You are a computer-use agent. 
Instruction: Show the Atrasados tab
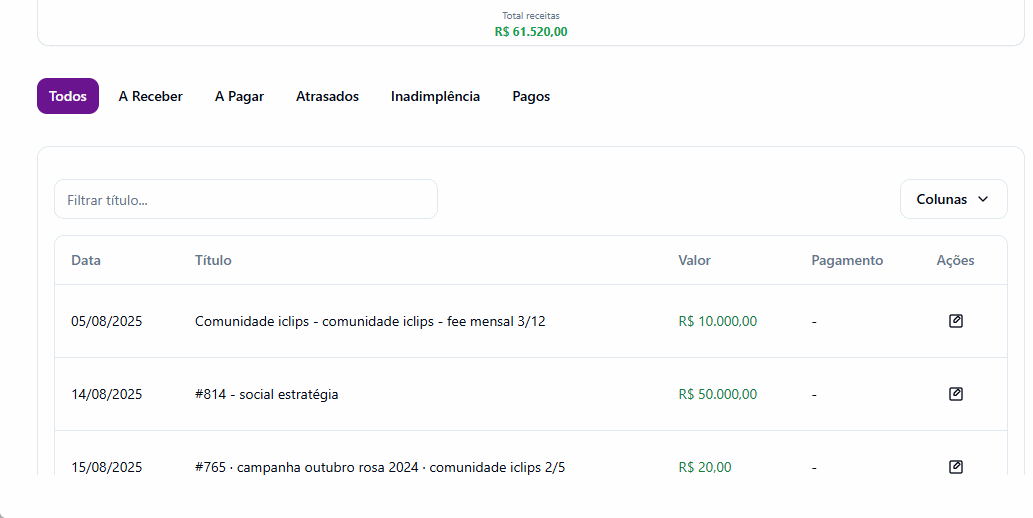click(x=327, y=96)
